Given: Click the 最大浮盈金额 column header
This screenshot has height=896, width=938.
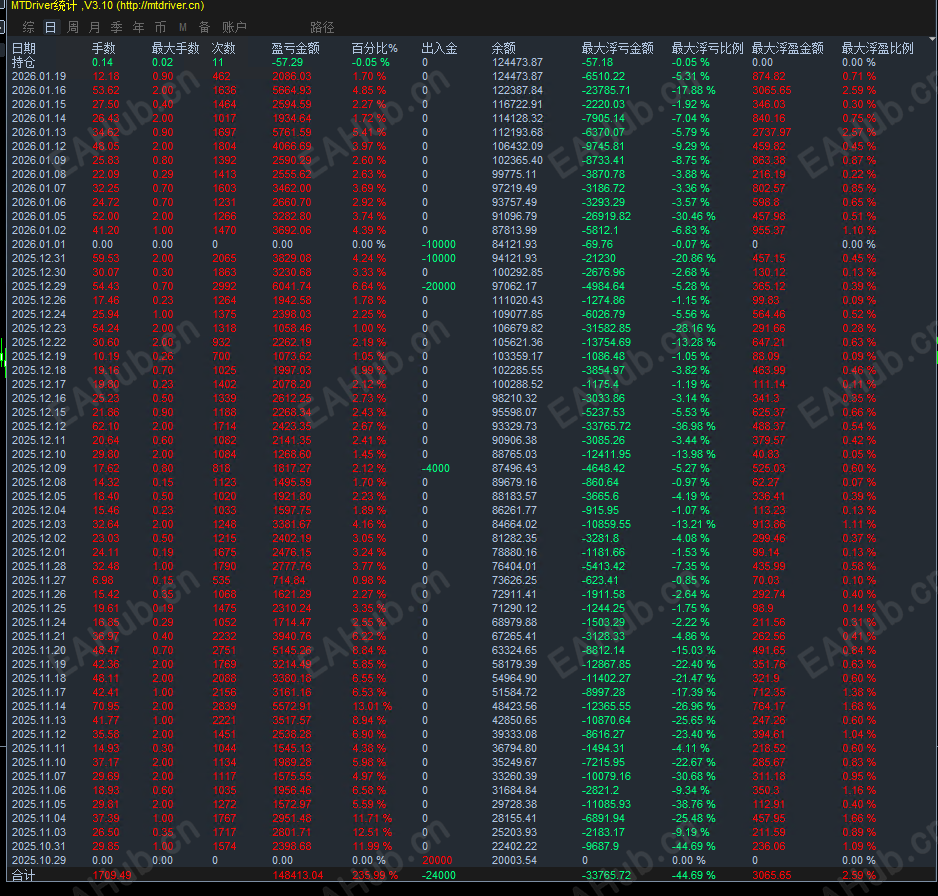Looking at the screenshot, I should point(787,48).
